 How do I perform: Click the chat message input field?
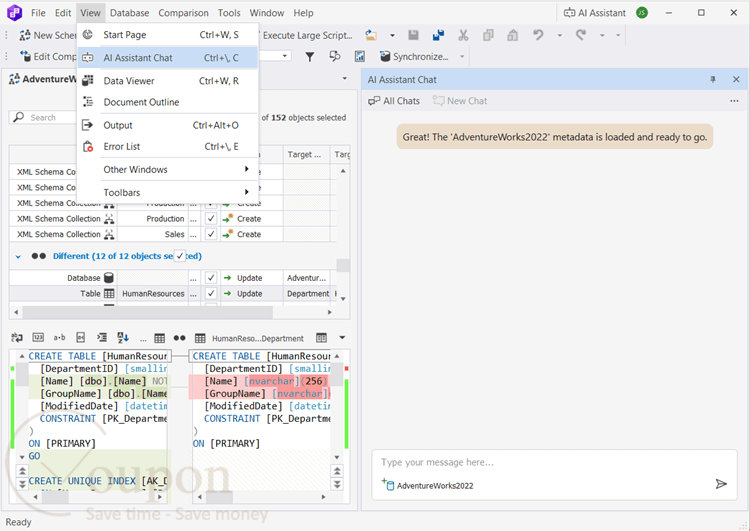(x=554, y=462)
